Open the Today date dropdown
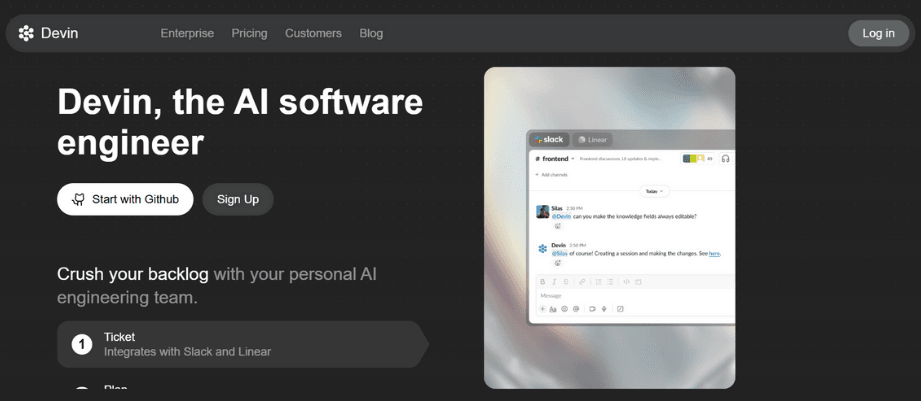This screenshot has height=401, width=921. [x=653, y=190]
